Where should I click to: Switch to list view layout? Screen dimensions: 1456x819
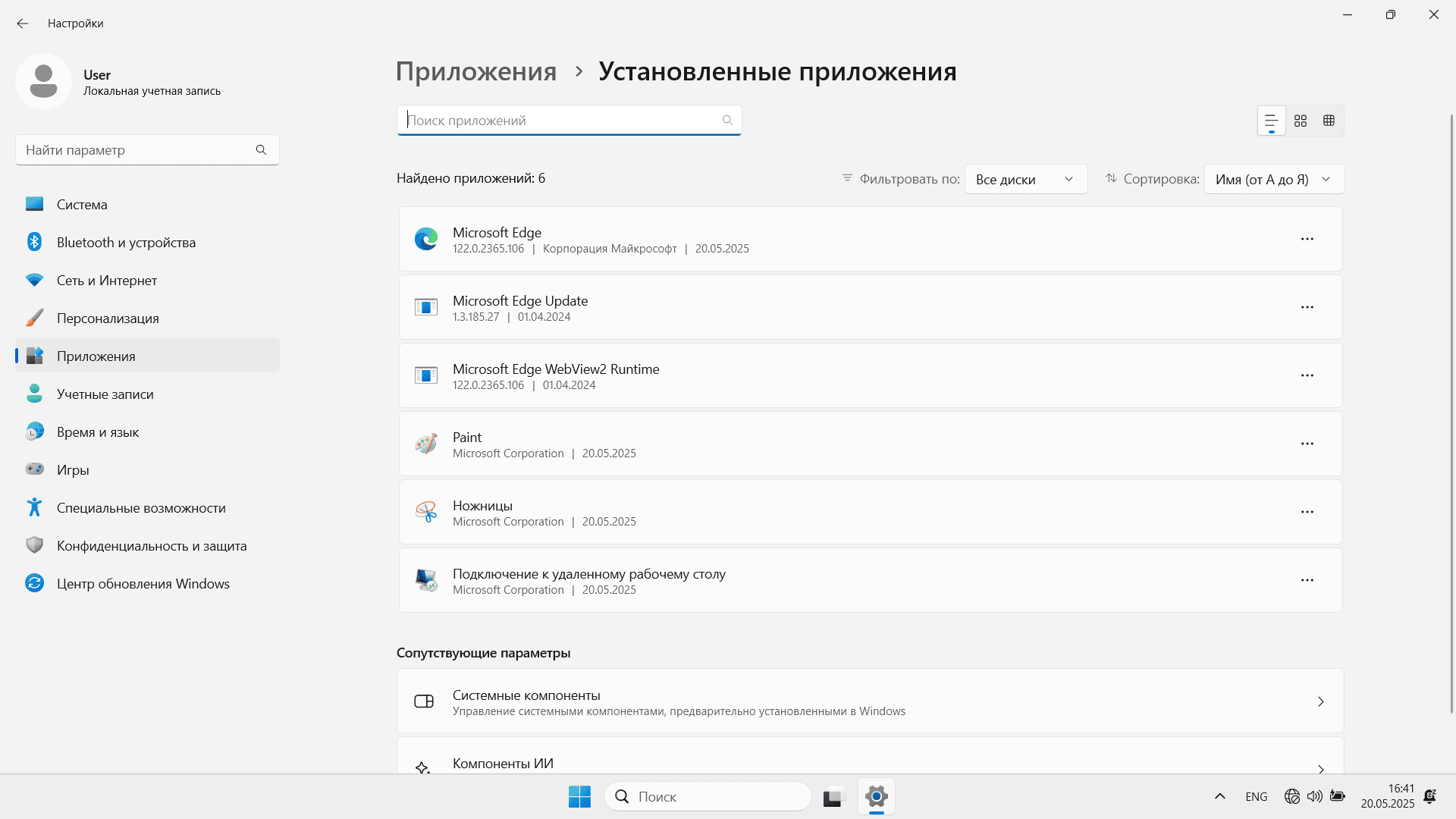pyautogui.click(x=1272, y=121)
